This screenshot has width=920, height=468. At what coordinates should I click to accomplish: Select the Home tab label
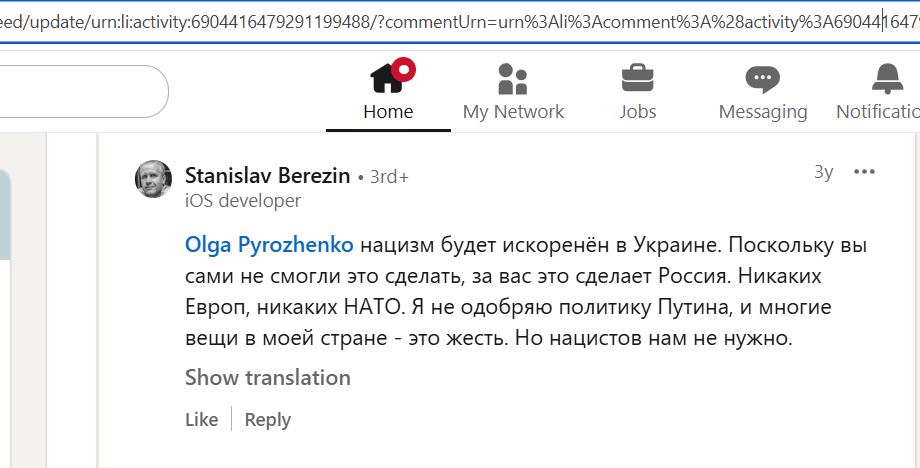pyautogui.click(x=388, y=111)
